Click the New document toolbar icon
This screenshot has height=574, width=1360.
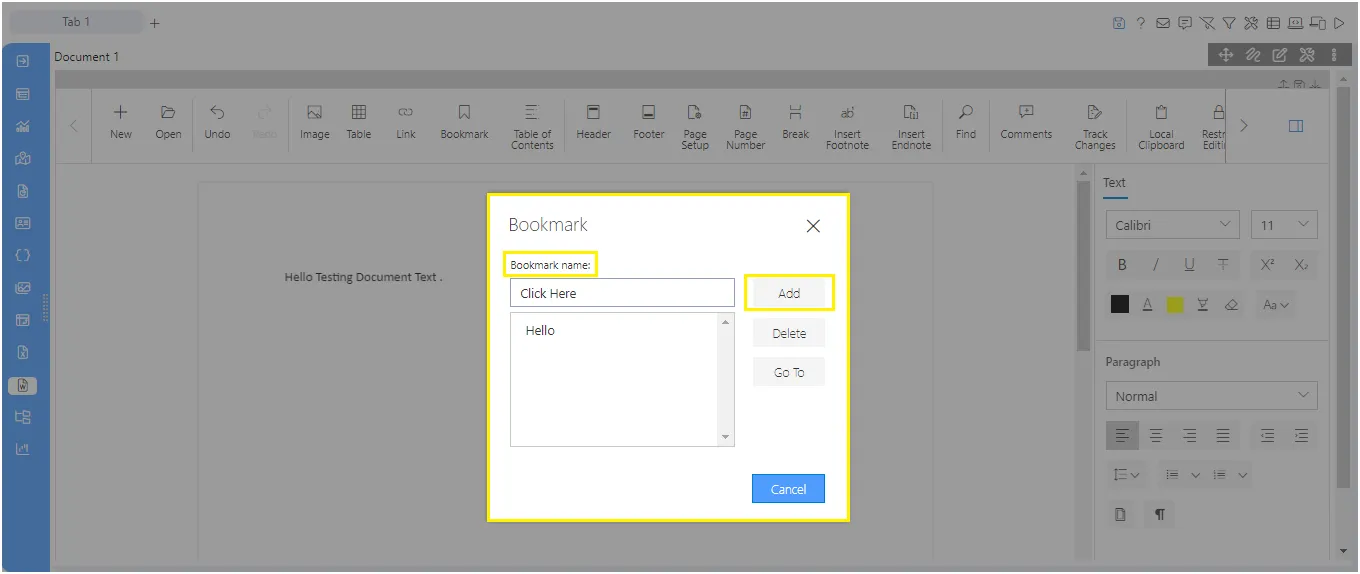coord(121,124)
